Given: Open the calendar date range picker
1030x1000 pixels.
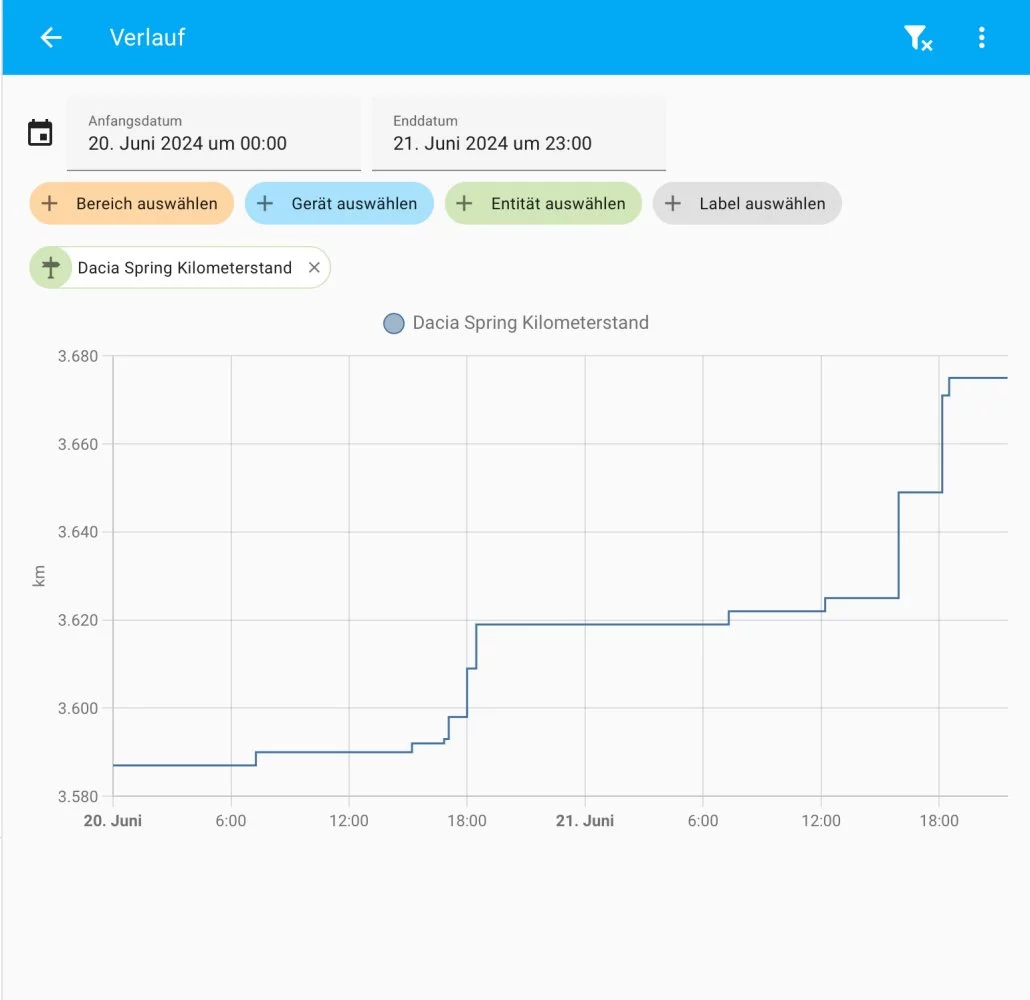Looking at the screenshot, I should (x=40, y=133).
